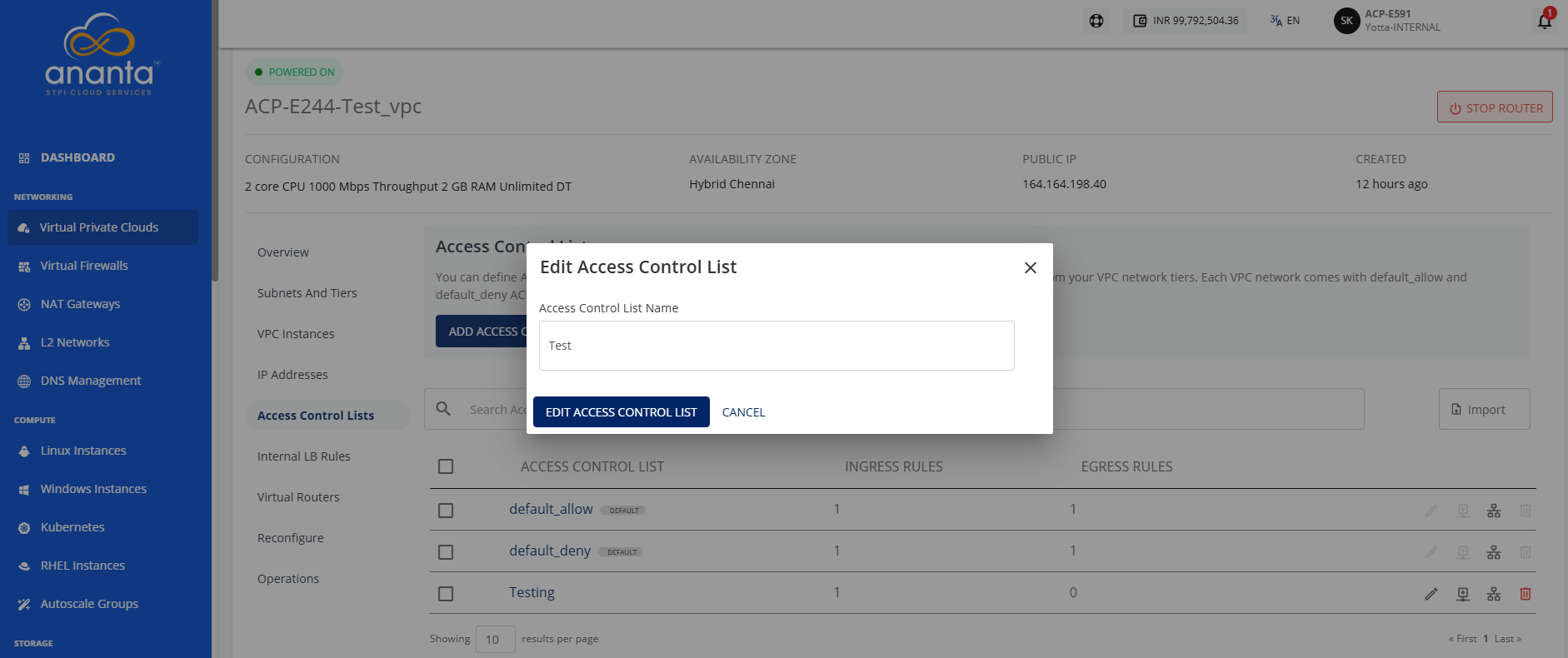
Task: Open the Reconfigure tab
Action: [x=291, y=538]
